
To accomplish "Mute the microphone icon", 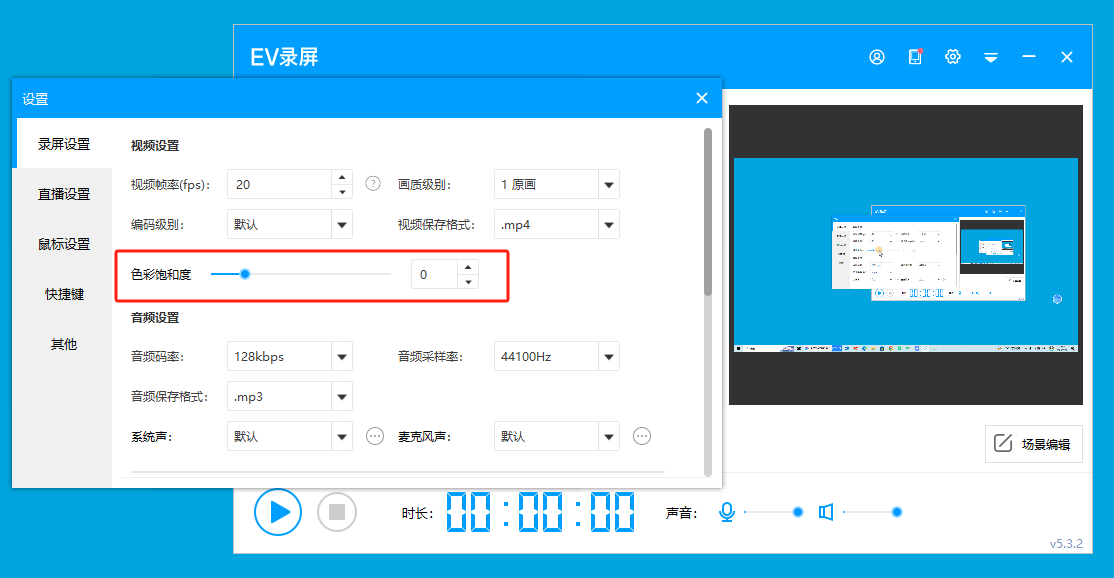I will pos(727,512).
